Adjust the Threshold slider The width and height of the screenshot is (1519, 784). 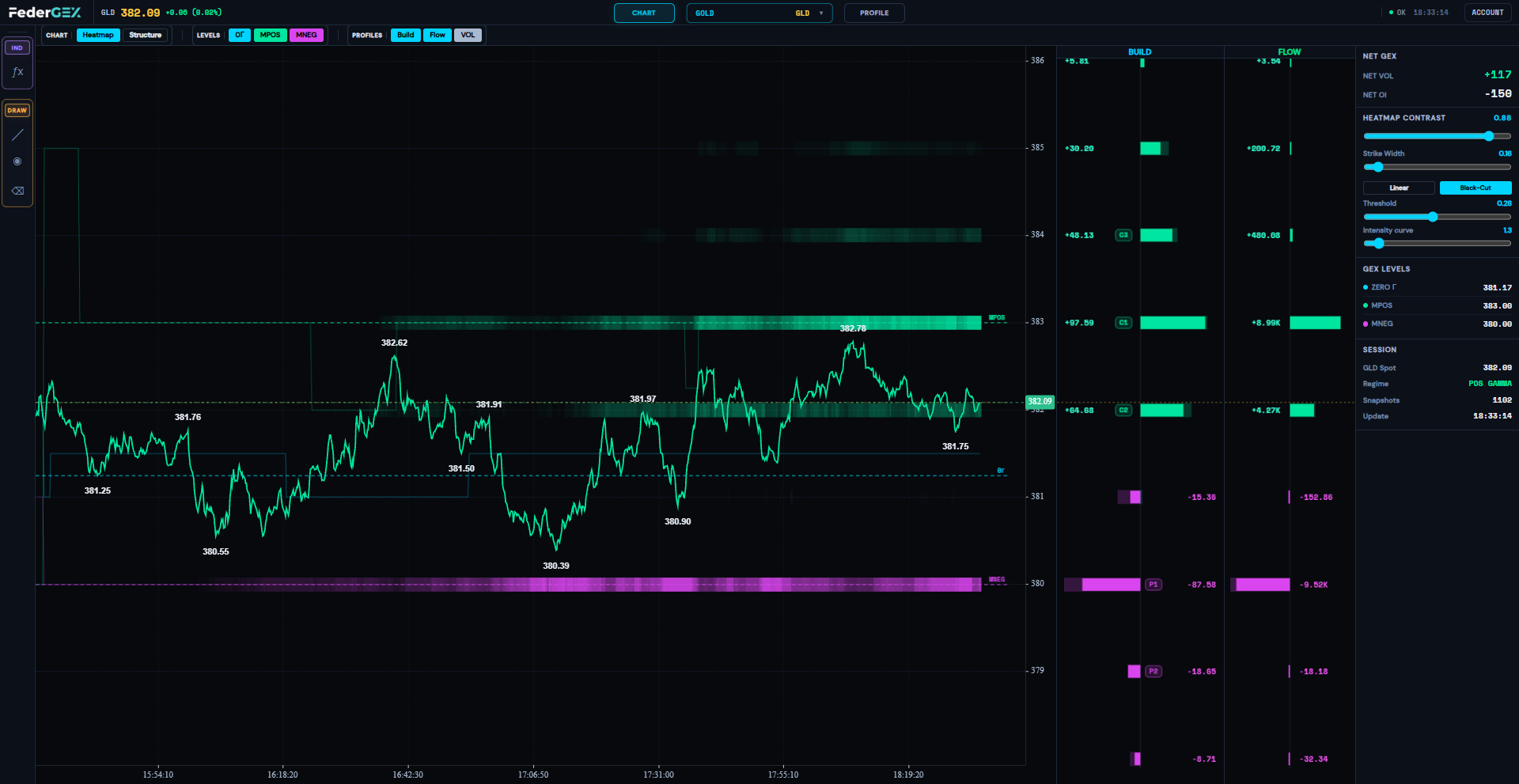point(1437,217)
